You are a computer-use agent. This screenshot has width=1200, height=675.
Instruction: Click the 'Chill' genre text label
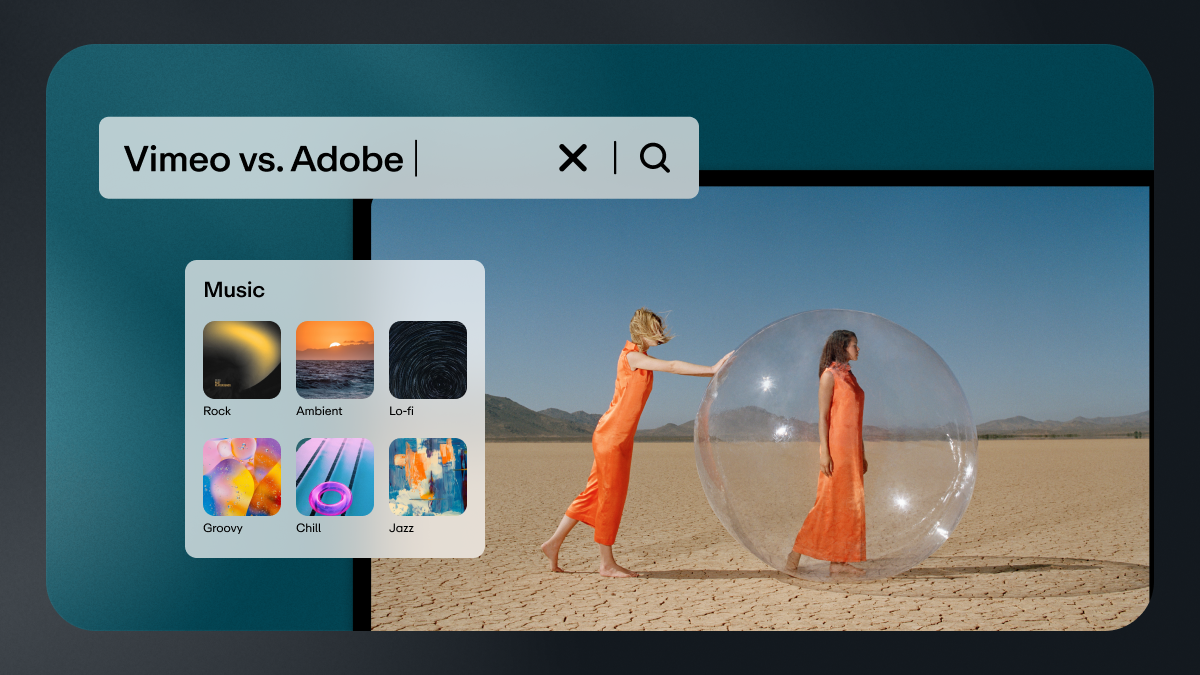(x=309, y=528)
